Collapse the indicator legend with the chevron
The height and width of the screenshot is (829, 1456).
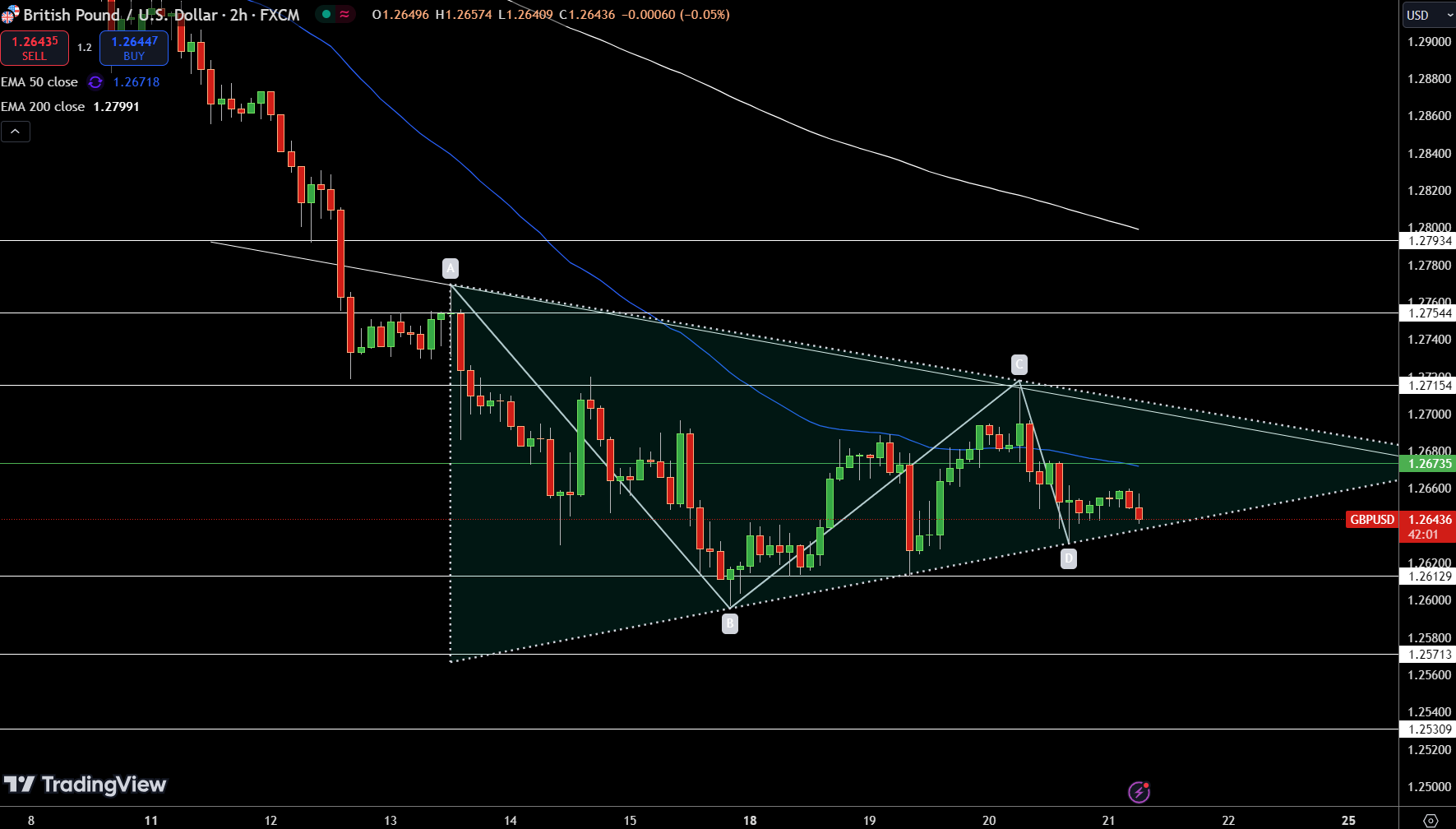coord(16,132)
